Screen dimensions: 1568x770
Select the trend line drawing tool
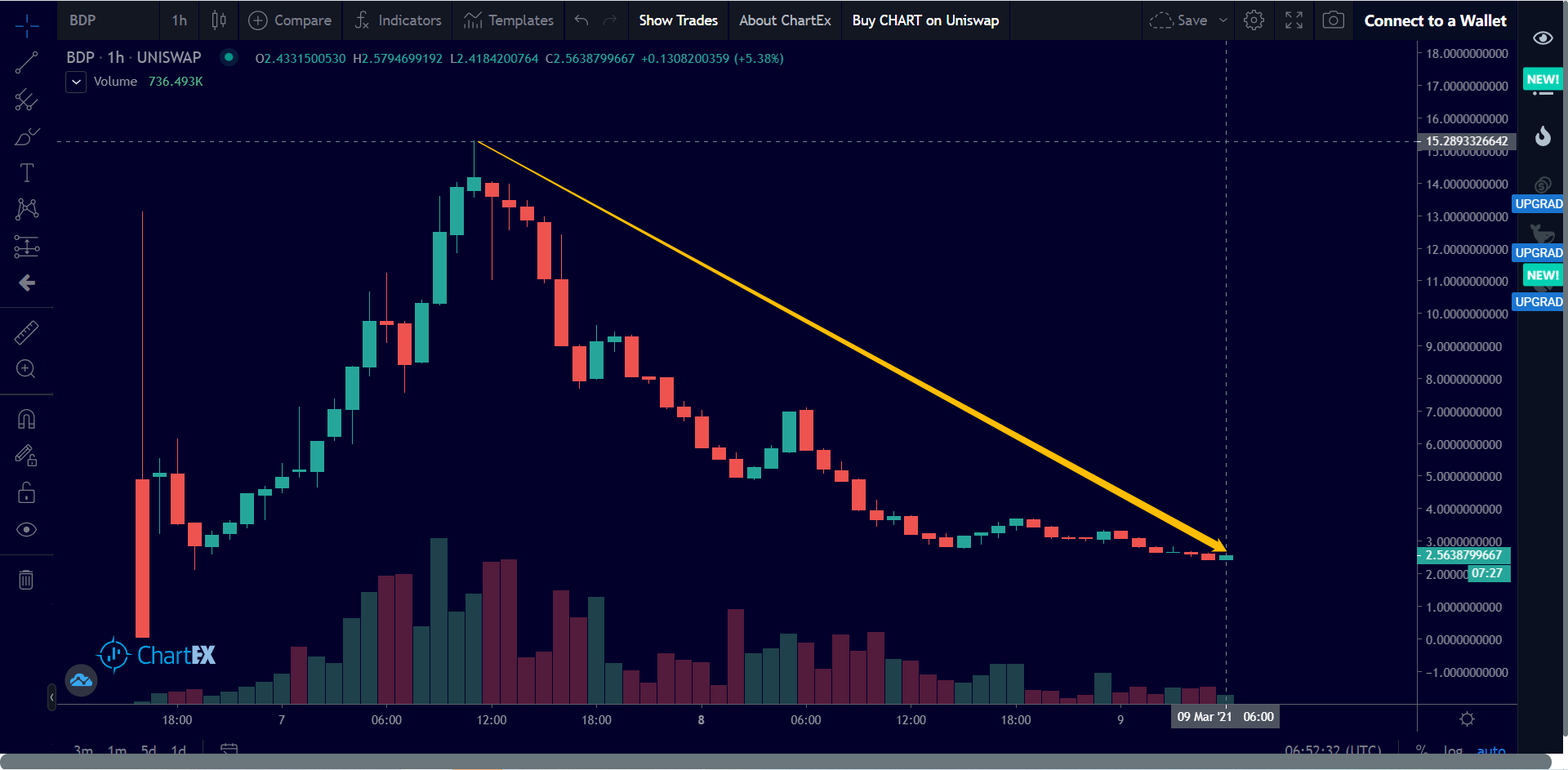pyautogui.click(x=26, y=63)
